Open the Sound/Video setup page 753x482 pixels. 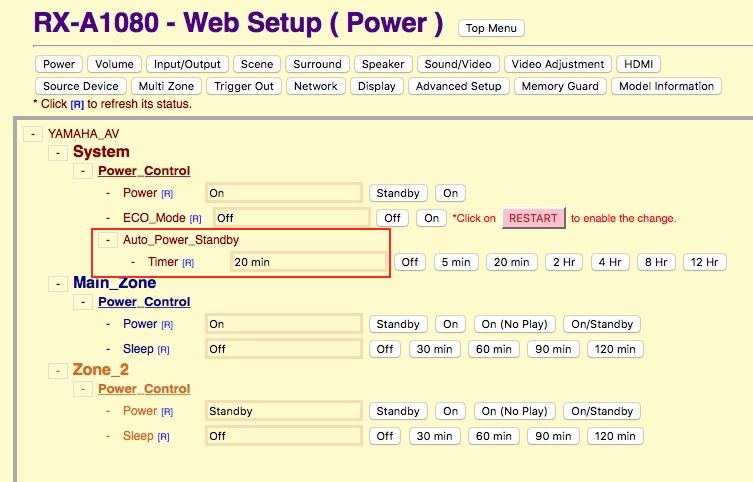(x=458, y=64)
